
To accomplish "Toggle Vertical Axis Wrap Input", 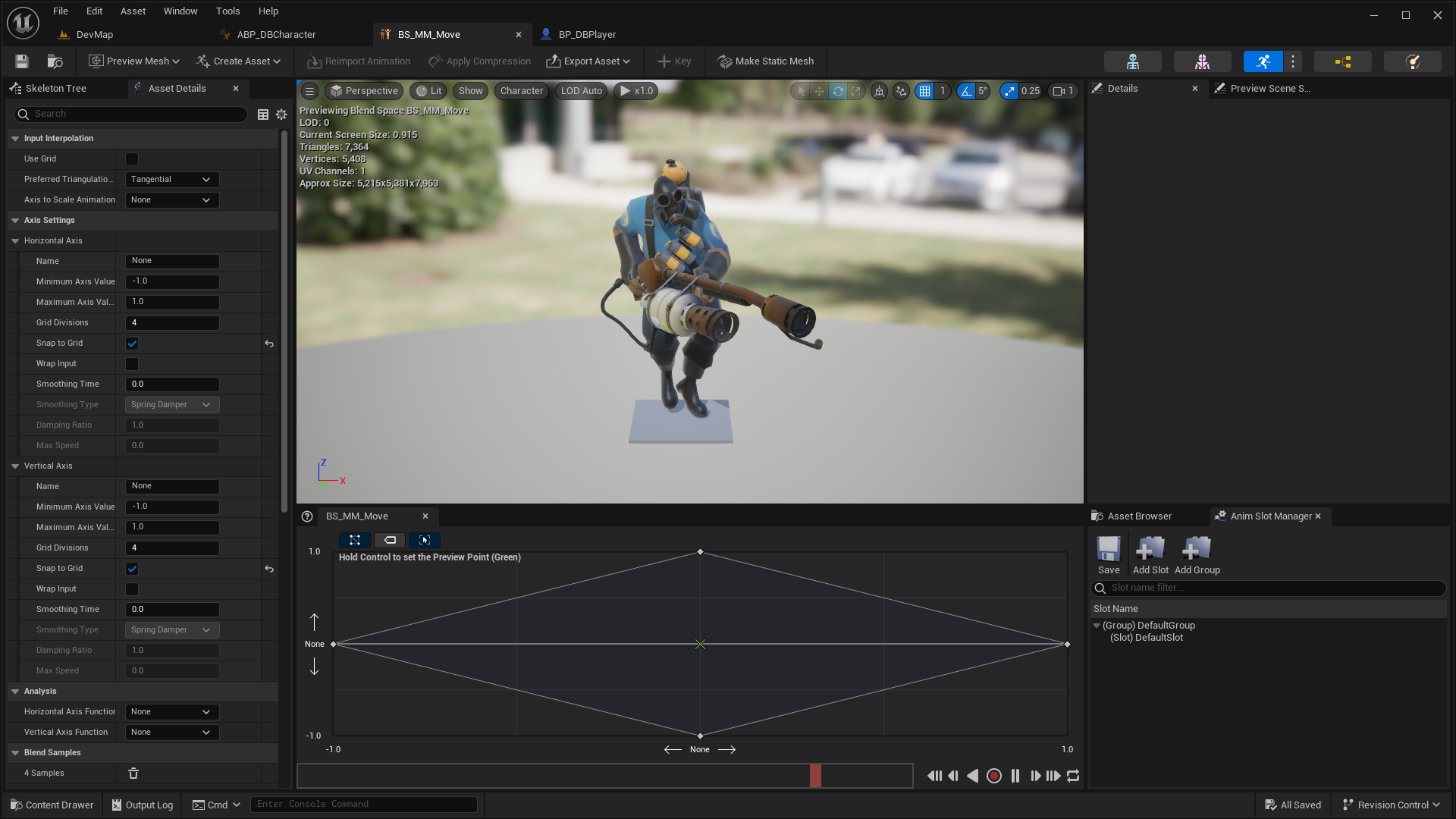I will pyautogui.click(x=132, y=589).
